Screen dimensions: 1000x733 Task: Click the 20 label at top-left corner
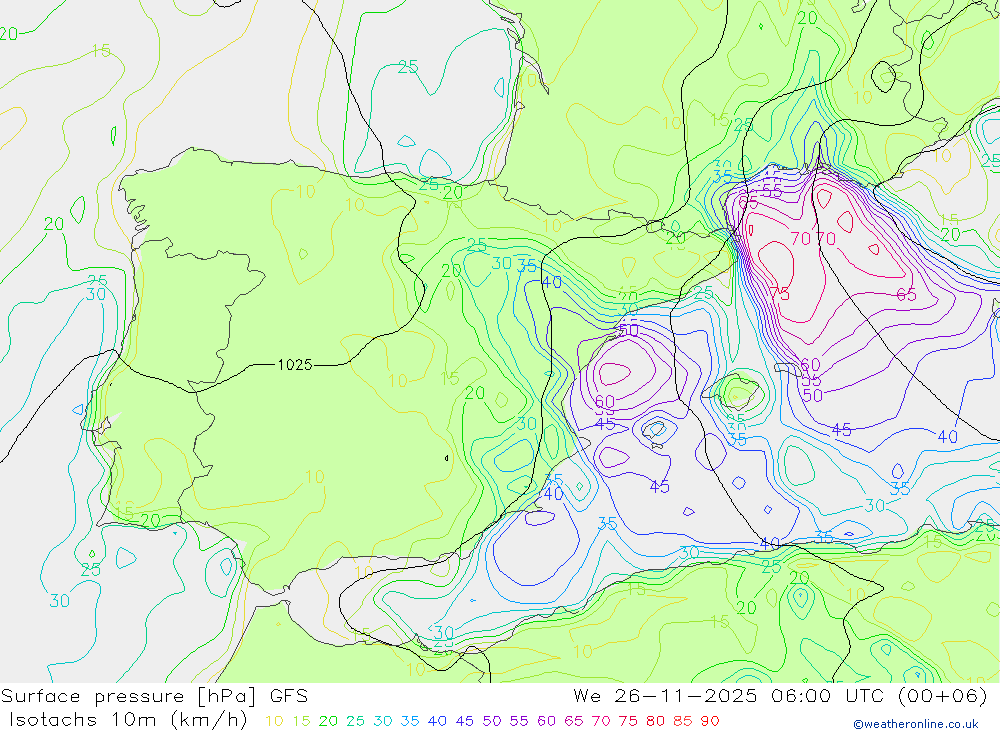[9, 34]
